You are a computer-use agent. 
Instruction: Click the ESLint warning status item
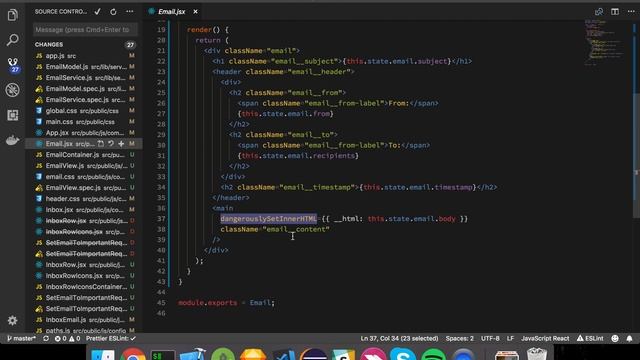[590, 338]
